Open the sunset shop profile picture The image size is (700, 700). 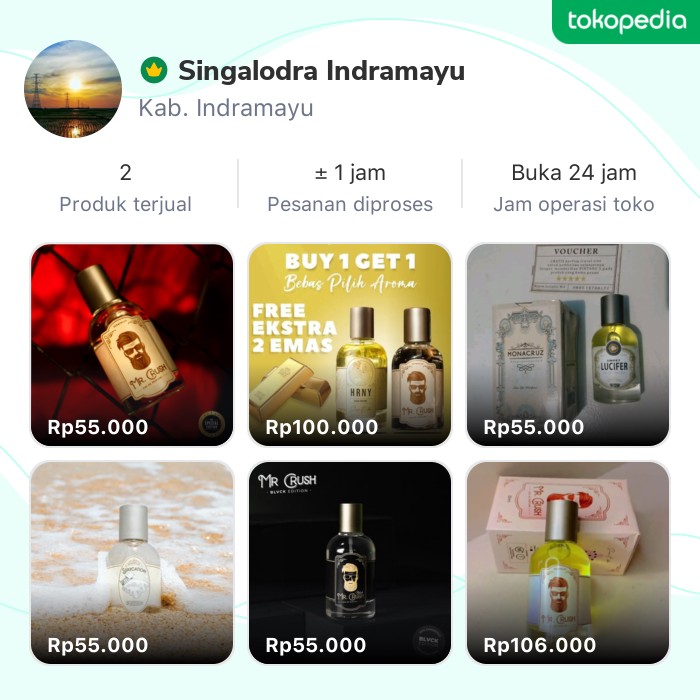point(72,89)
